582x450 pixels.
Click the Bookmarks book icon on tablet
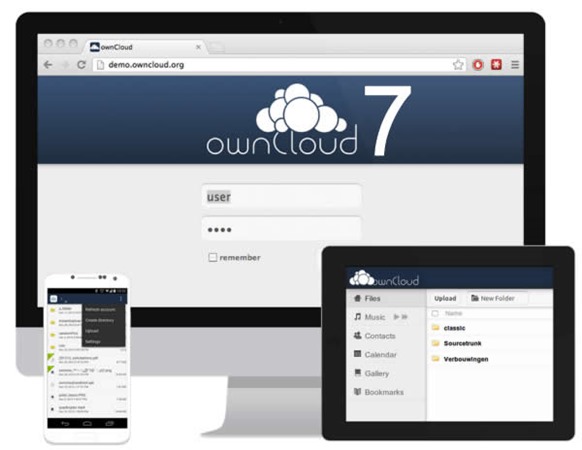(357, 392)
